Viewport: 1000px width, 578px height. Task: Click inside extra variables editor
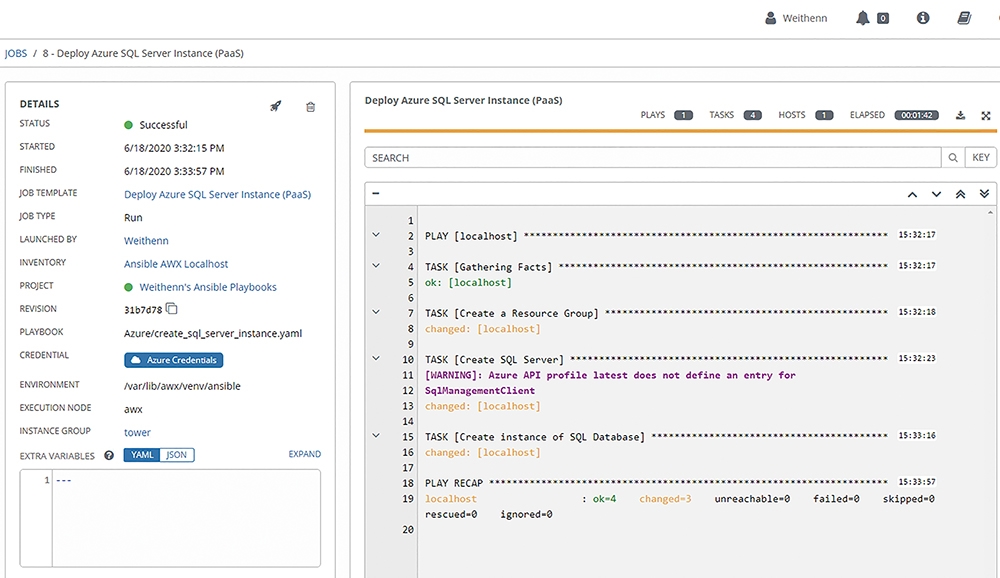pyautogui.click(x=186, y=518)
